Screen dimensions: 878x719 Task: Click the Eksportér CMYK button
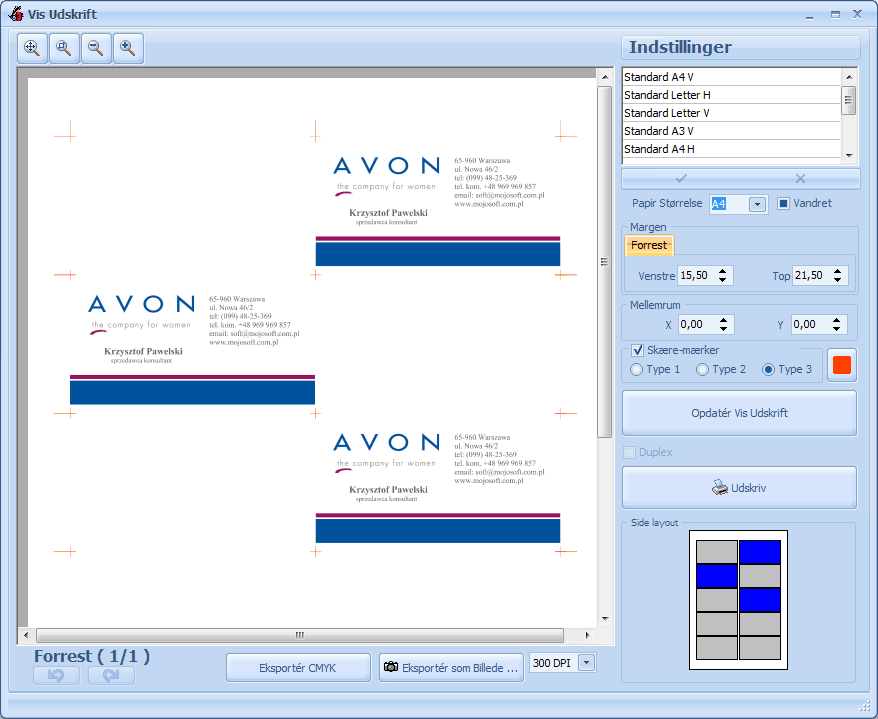coord(298,668)
